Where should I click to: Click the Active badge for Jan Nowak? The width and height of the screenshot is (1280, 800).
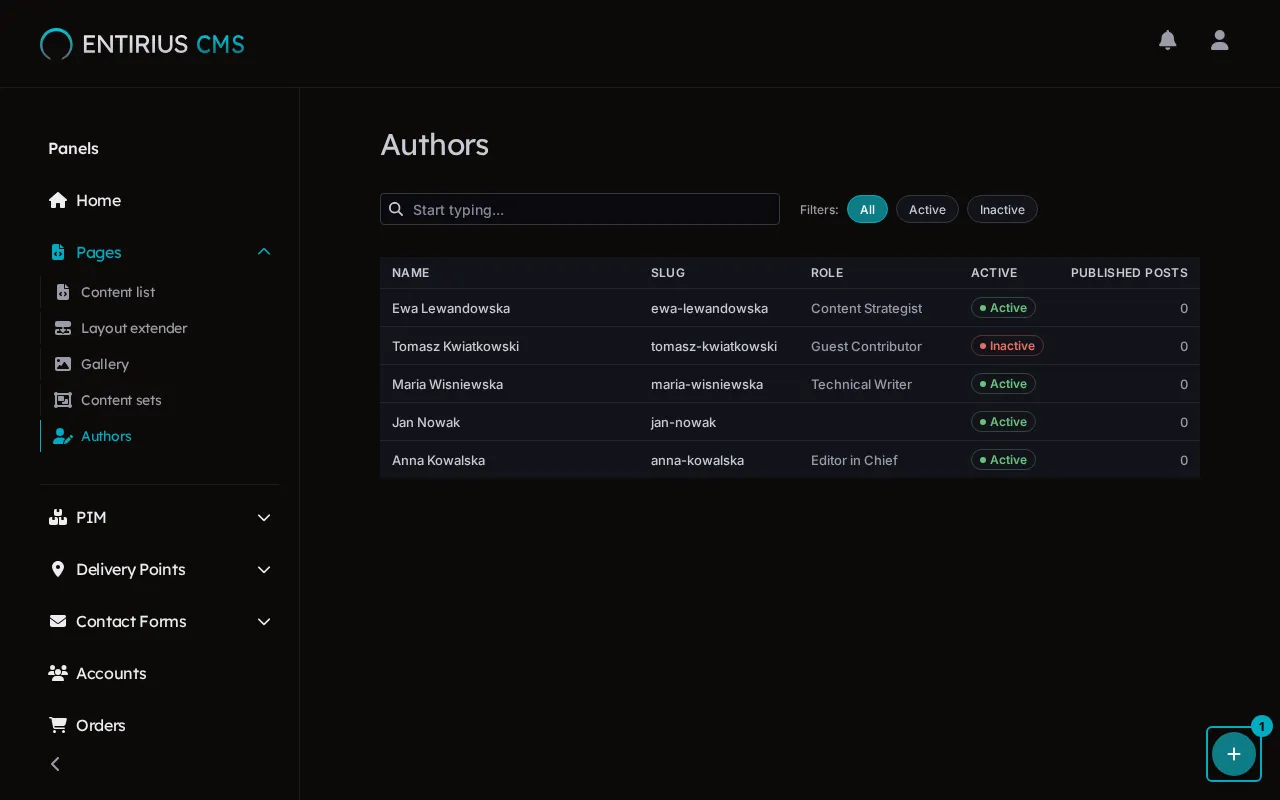(x=1003, y=422)
